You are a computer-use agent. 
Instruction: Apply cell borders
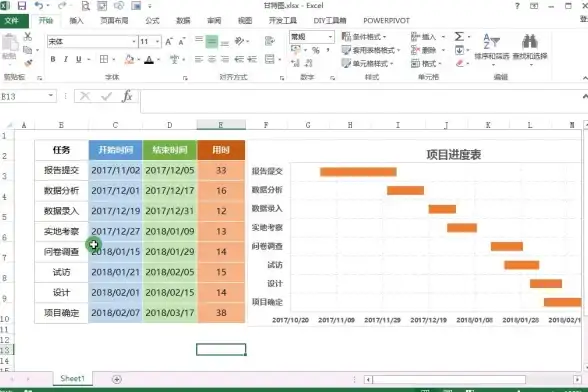click(x=104, y=59)
